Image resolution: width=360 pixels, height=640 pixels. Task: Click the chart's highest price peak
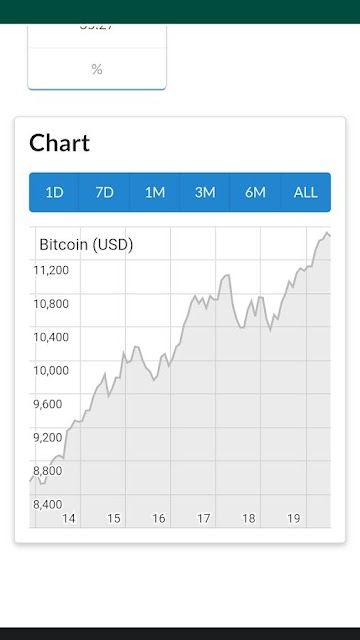[327, 233]
